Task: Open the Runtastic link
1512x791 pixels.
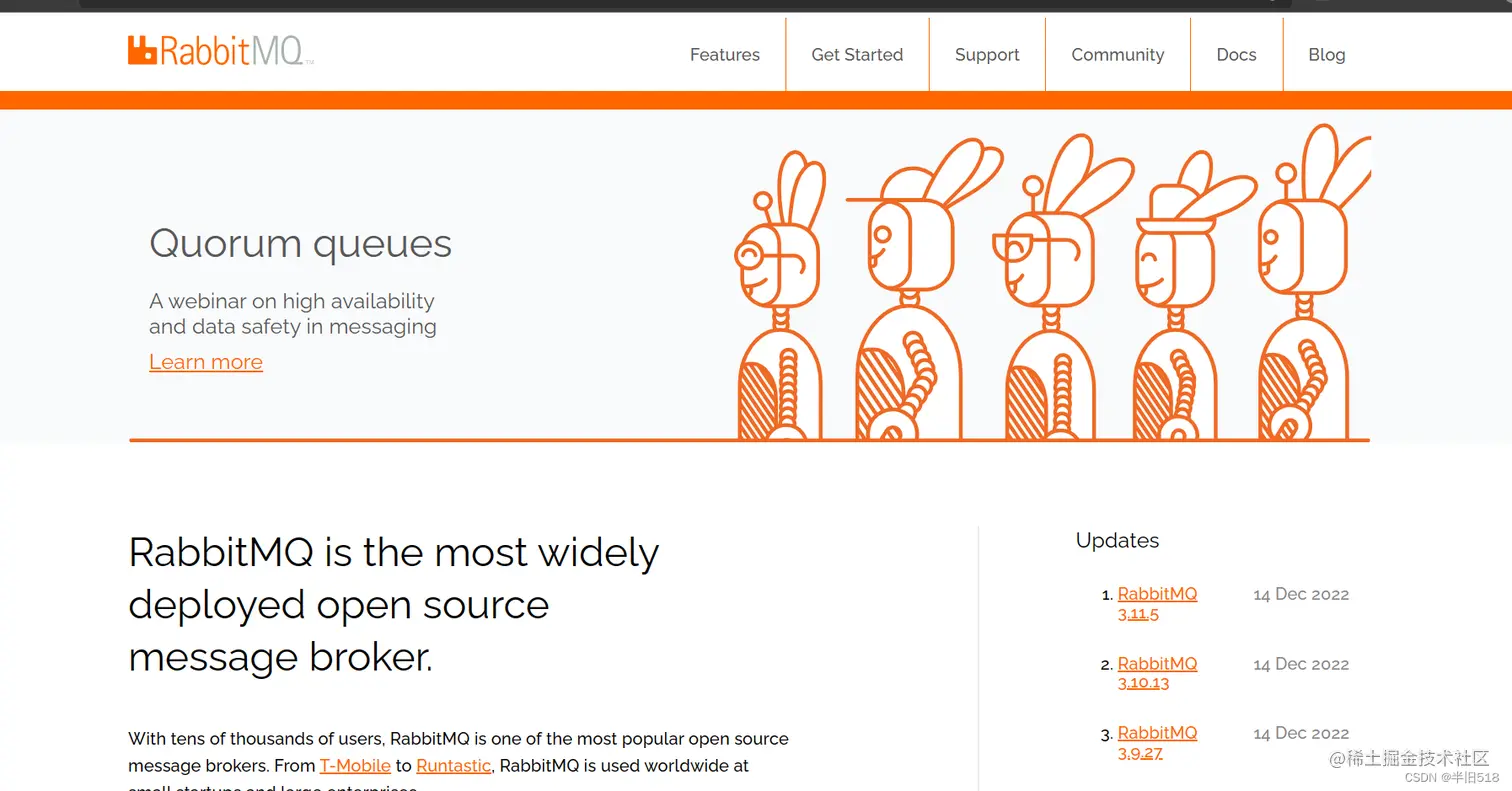Action: tap(453, 766)
